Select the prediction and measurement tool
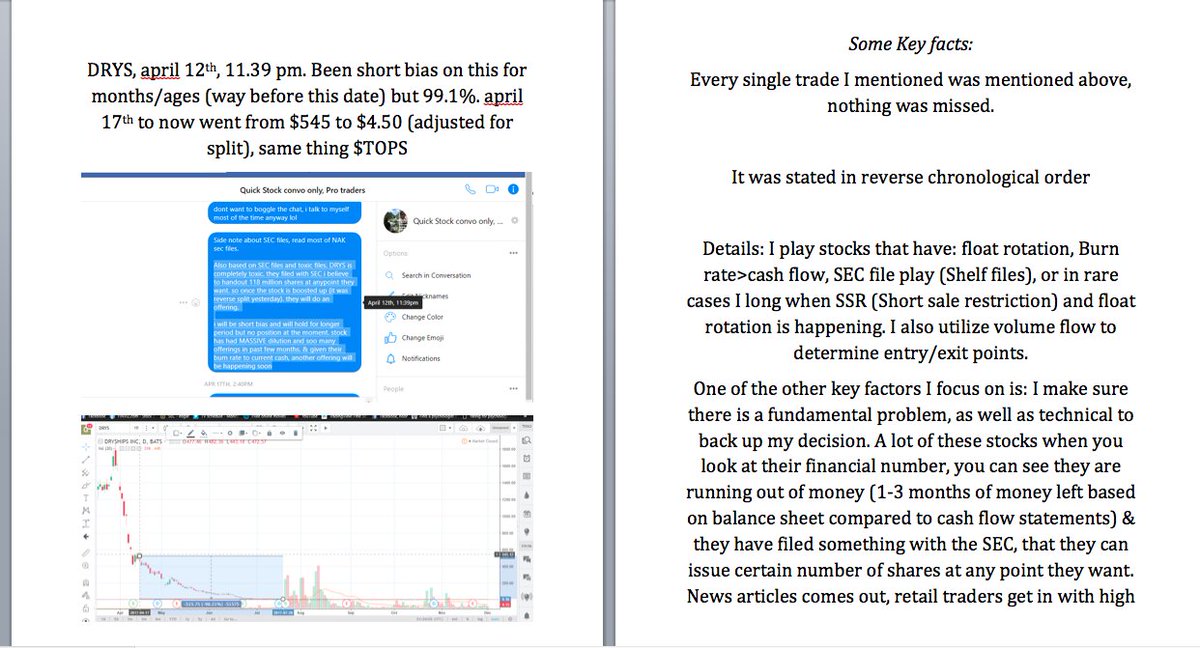 (86, 523)
